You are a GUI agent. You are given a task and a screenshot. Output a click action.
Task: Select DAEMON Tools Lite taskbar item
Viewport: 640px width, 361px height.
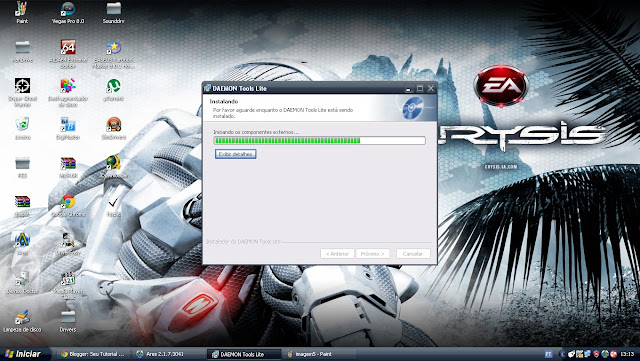pyautogui.click(x=244, y=354)
